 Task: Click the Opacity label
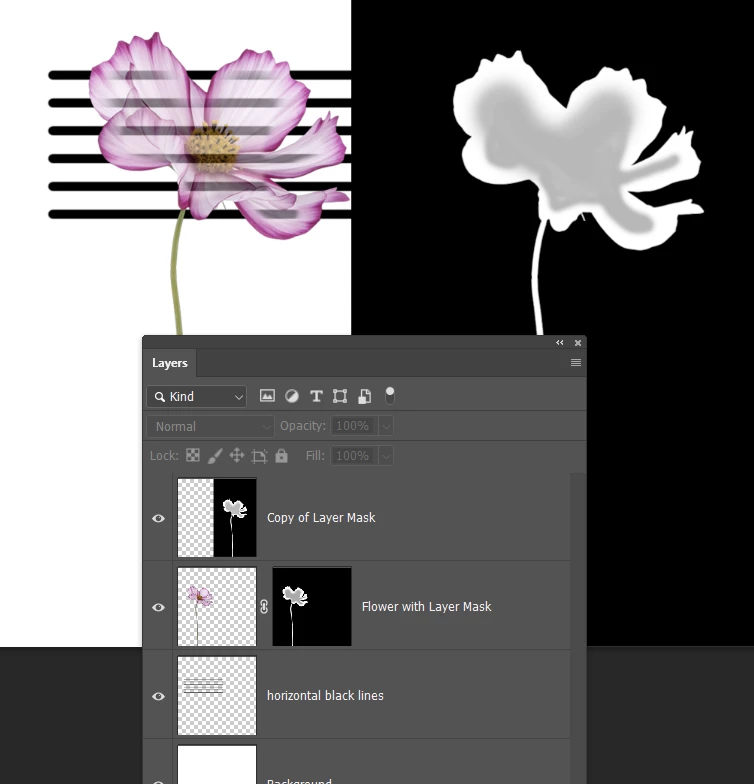(x=302, y=426)
